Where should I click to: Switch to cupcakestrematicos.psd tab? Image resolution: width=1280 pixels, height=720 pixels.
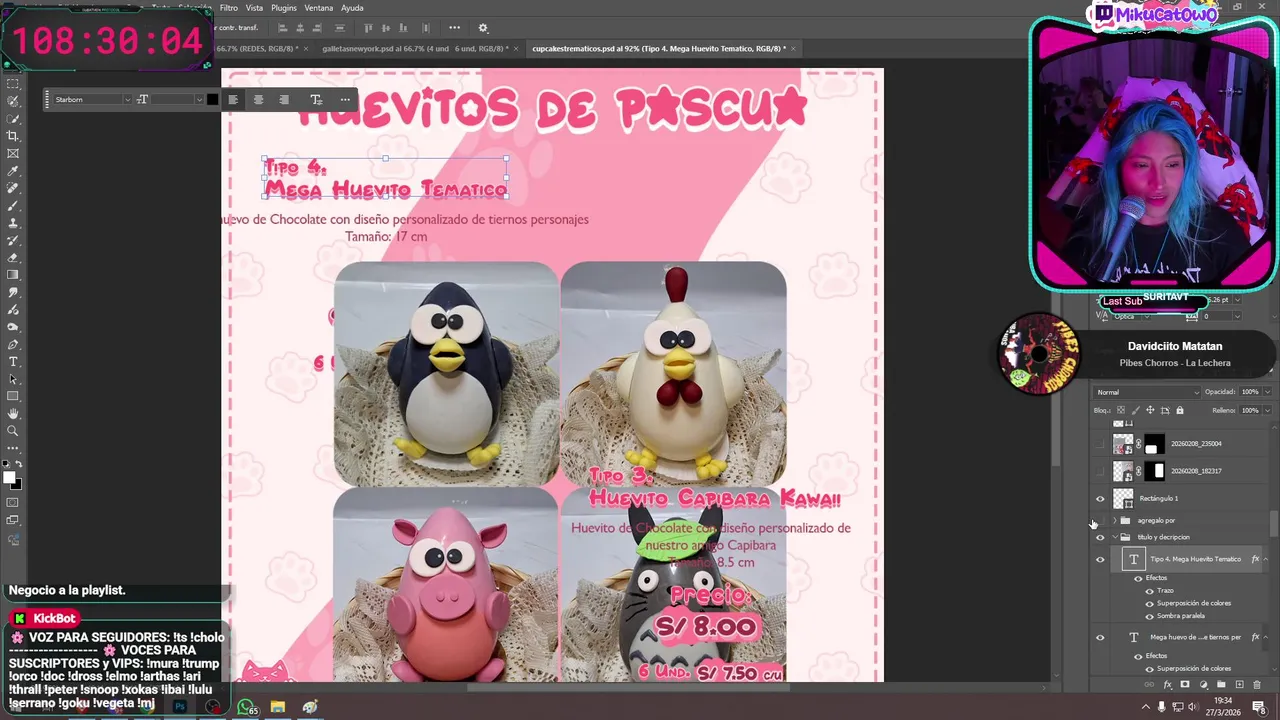click(659, 48)
